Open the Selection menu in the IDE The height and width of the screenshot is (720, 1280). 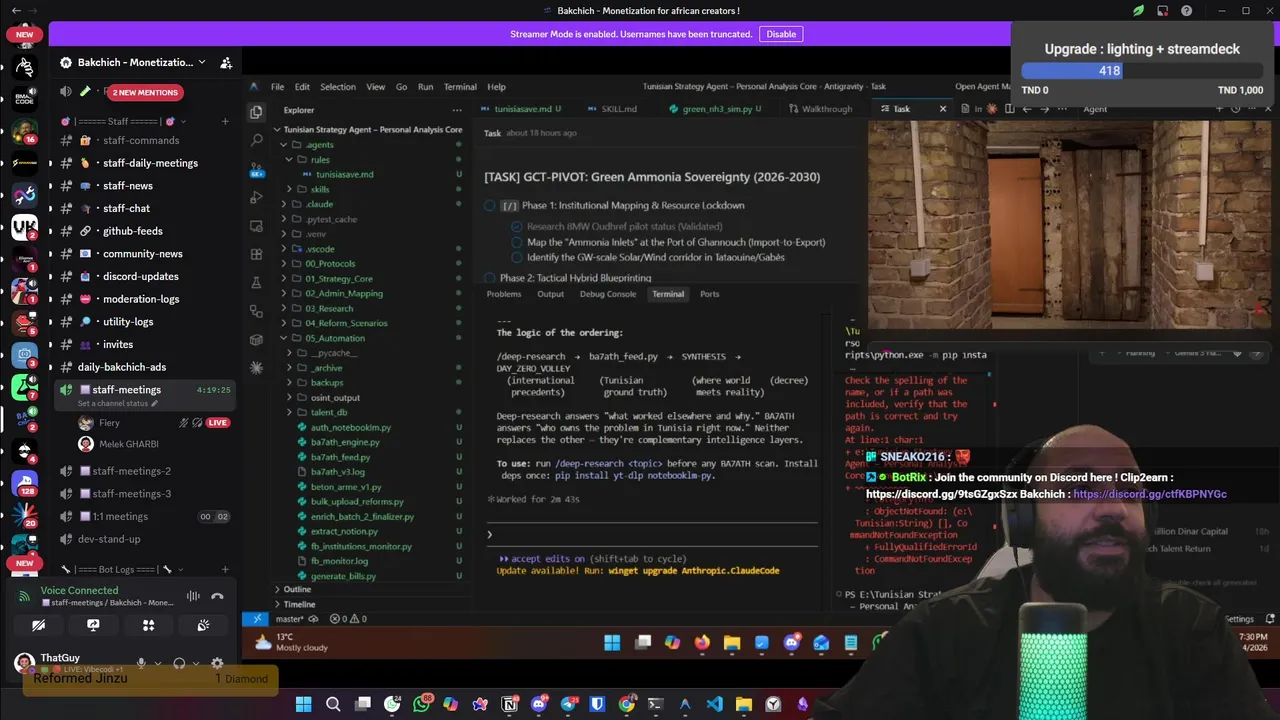(338, 87)
